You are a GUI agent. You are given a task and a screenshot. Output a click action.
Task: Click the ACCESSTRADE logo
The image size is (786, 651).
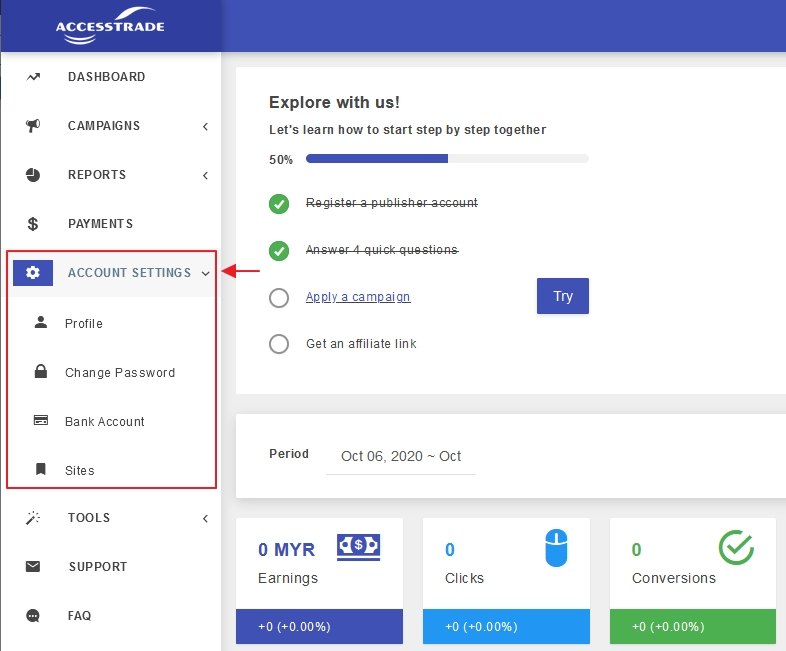pos(110,26)
